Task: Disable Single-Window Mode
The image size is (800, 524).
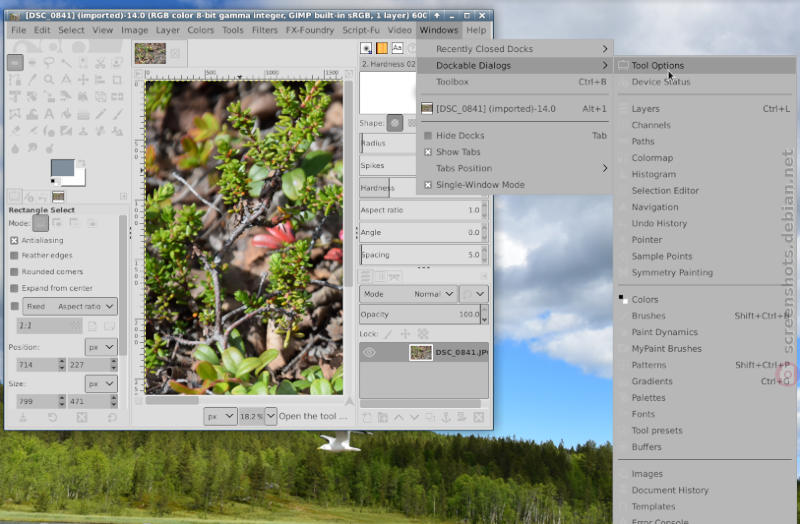Action: click(x=514, y=185)
